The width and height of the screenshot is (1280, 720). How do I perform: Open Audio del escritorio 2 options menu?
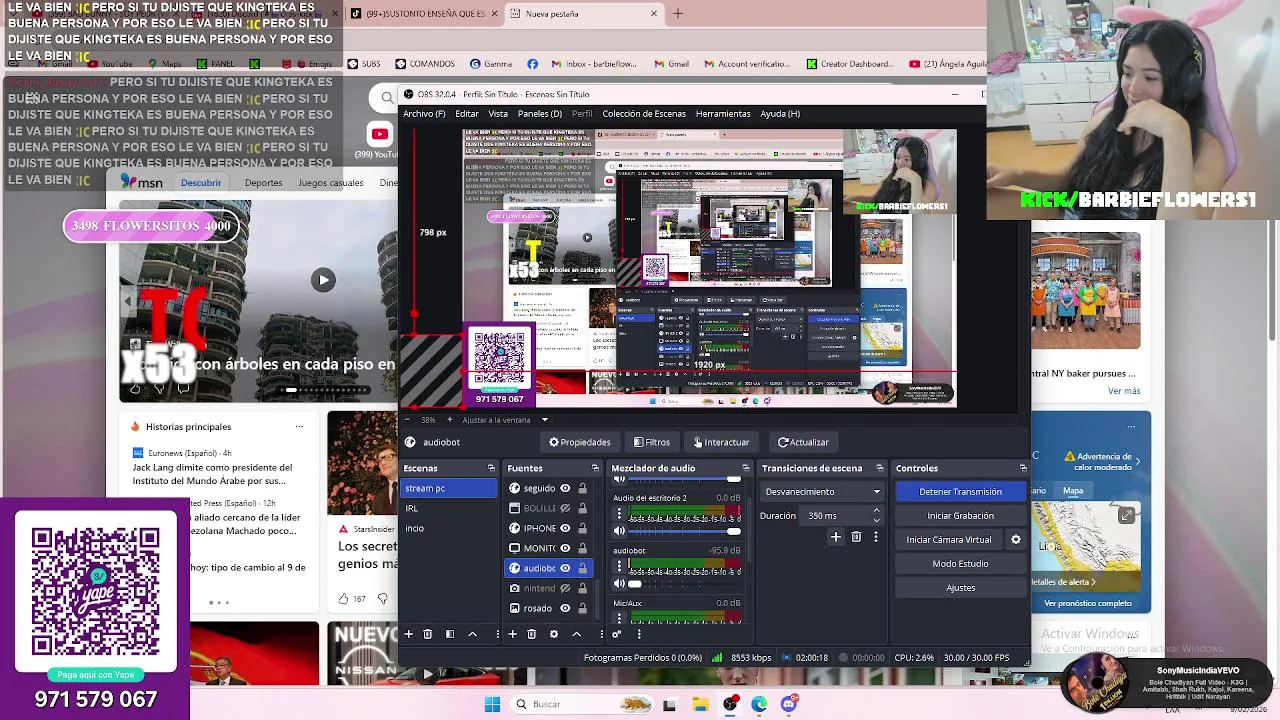(619, 513)
